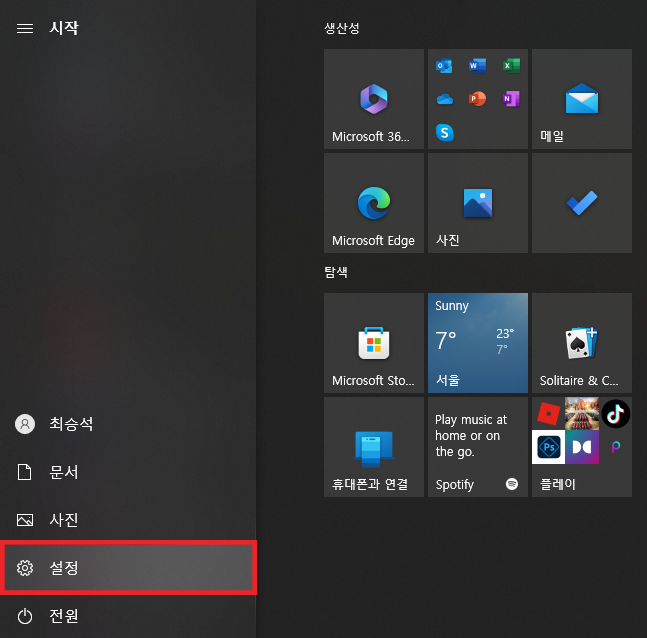Open the 플레이 games folder tile
The image size is (647, 638).
coord(581,484)
